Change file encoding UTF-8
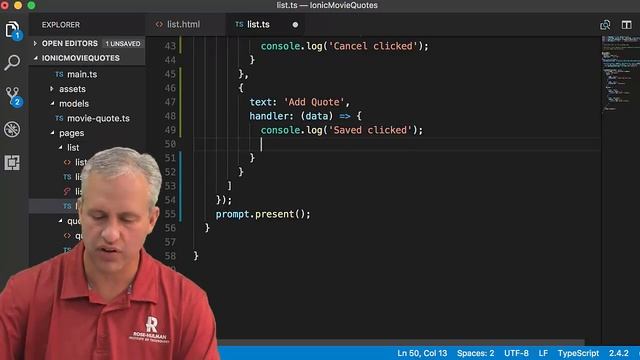This screenshot has width=640, height=360. tap(516, 353)
